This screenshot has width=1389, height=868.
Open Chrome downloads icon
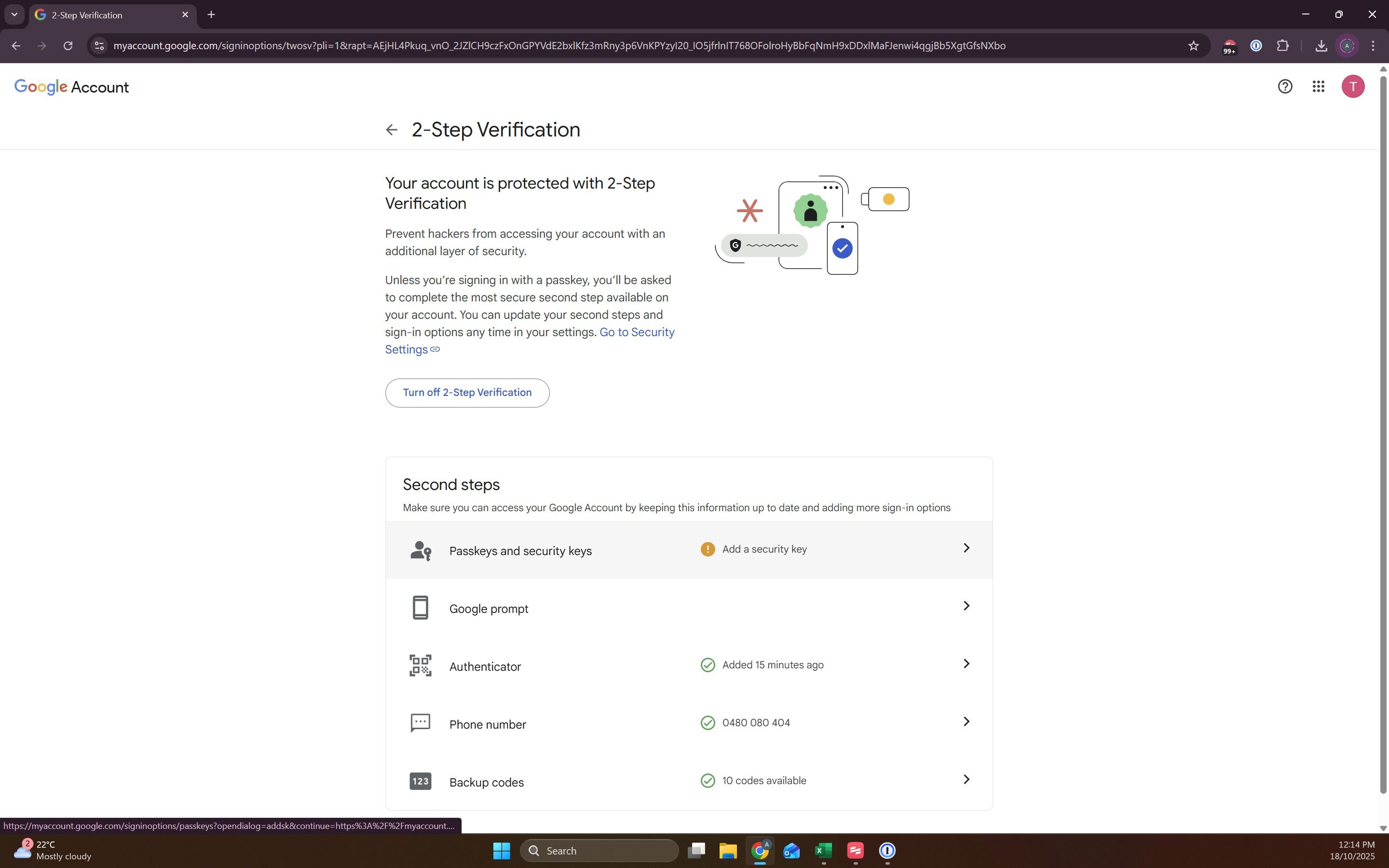coord(1321,46)
